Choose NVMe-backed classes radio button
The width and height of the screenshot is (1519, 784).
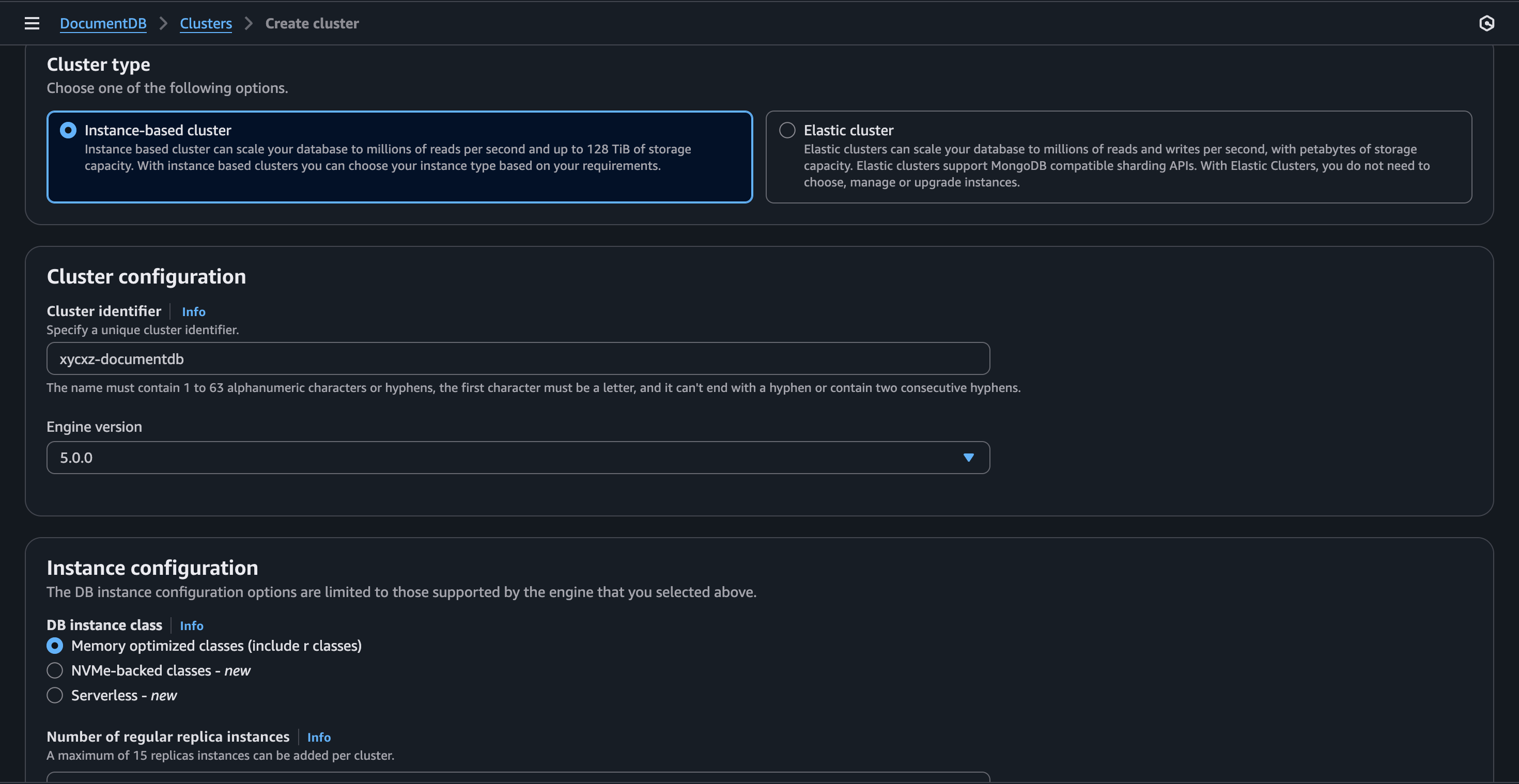click(x=55, y=671)
